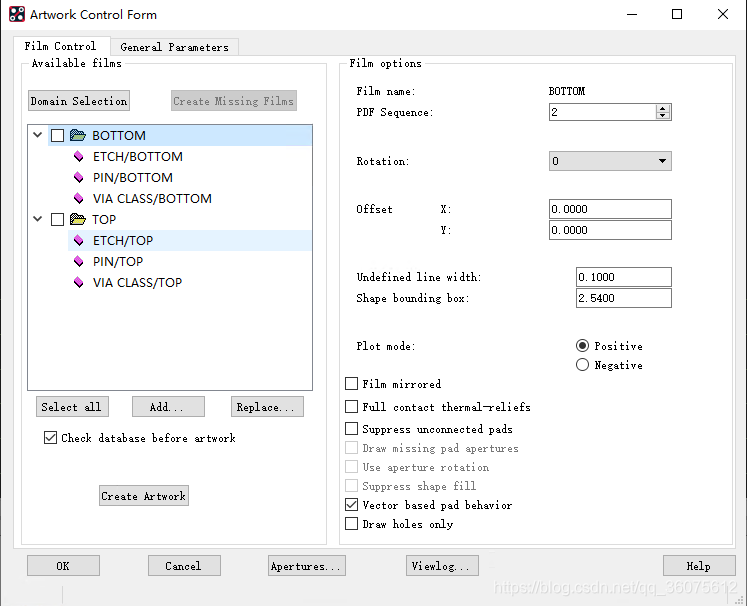747x606 pixels.
Task: Collapse the TOP film tree node
Action: tap(38, 219)
